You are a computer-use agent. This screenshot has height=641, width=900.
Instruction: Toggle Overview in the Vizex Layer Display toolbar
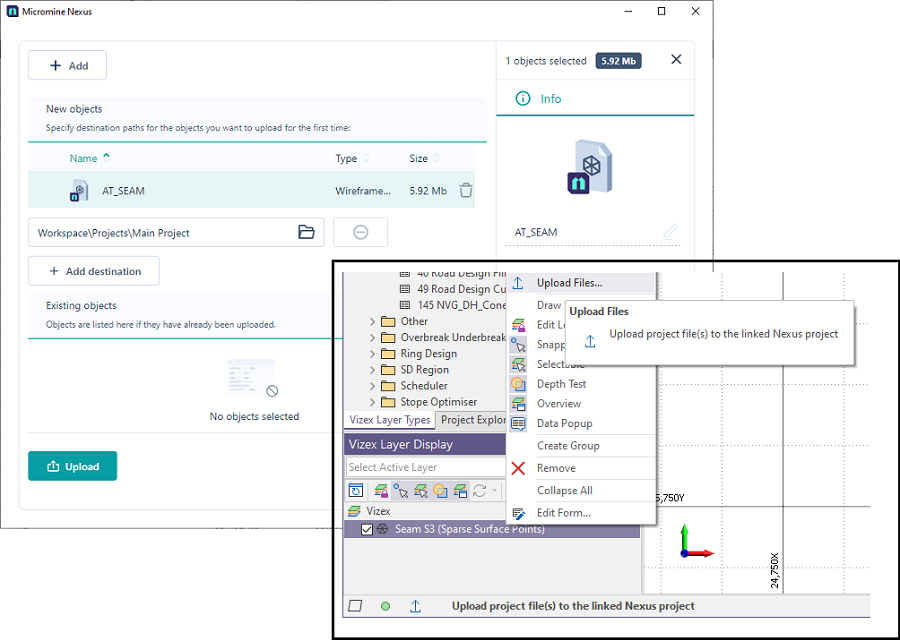460,491
